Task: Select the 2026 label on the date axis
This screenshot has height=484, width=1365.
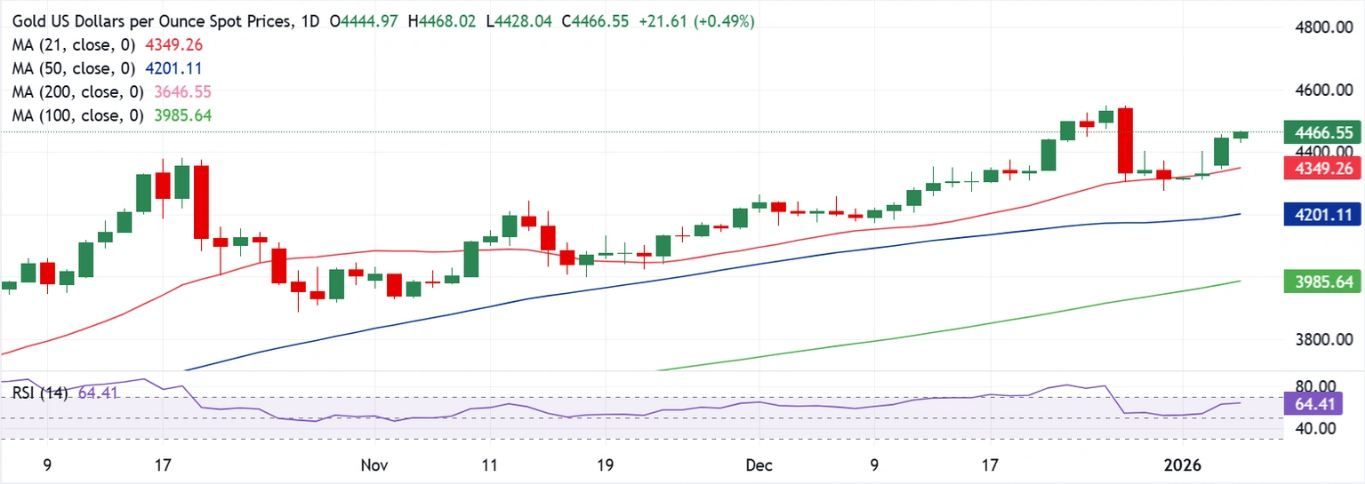Action: [1188, 465]
